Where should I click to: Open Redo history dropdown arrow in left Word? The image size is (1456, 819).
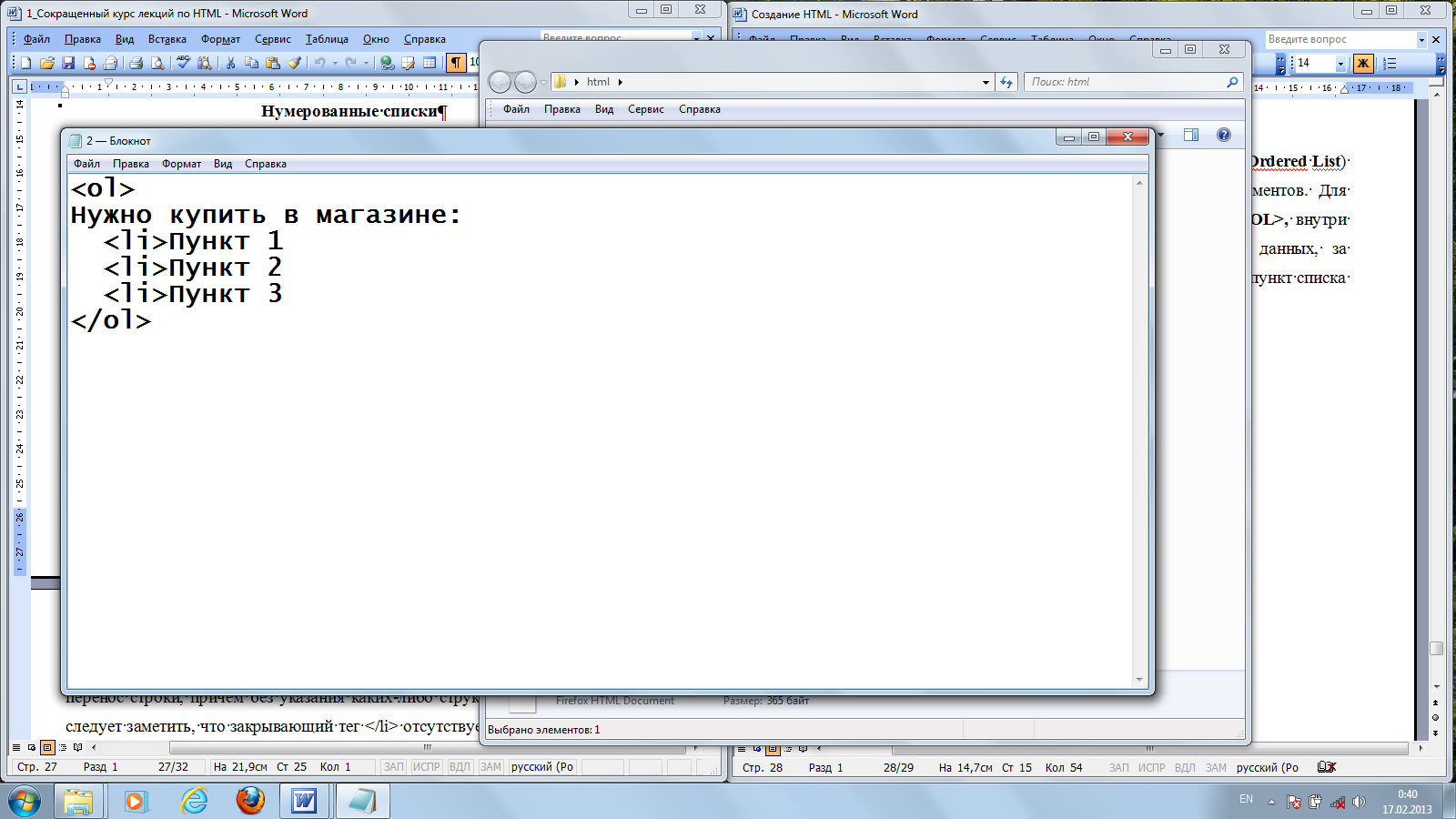click(x=366, y=63)
